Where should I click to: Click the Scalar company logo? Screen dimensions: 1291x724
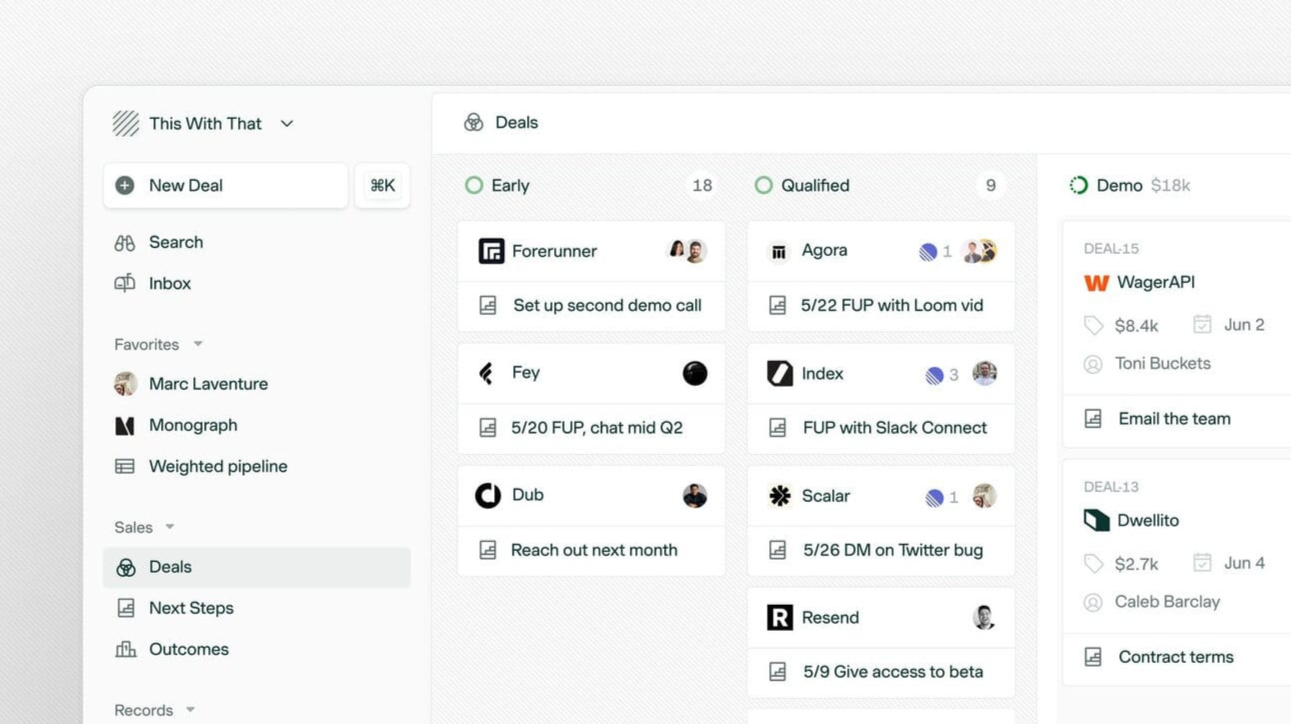[780, 495]
